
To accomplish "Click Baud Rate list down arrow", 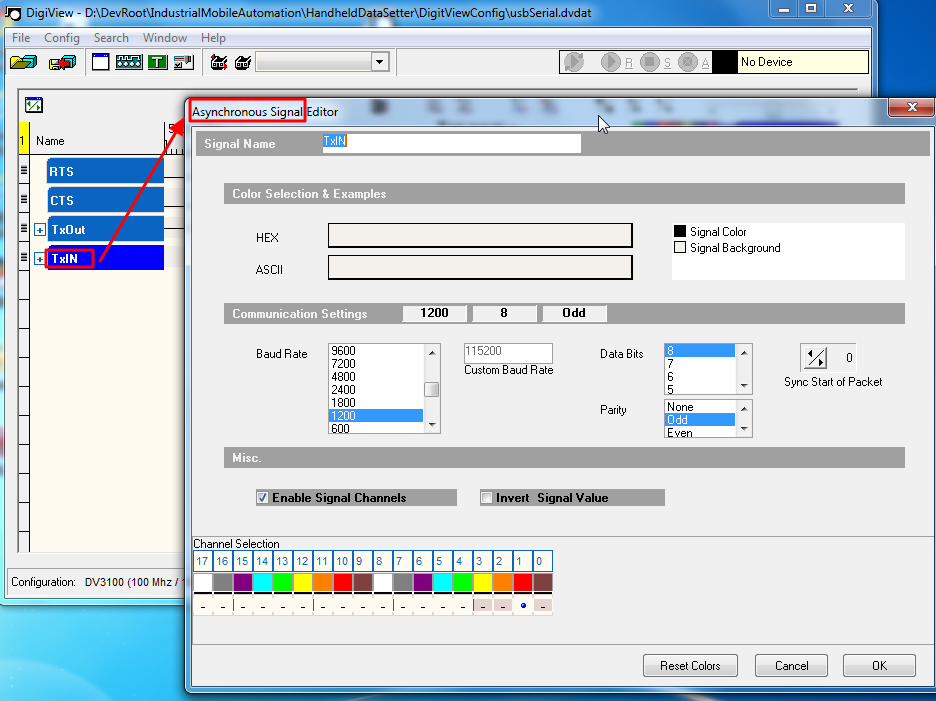I will click(432, 425).
